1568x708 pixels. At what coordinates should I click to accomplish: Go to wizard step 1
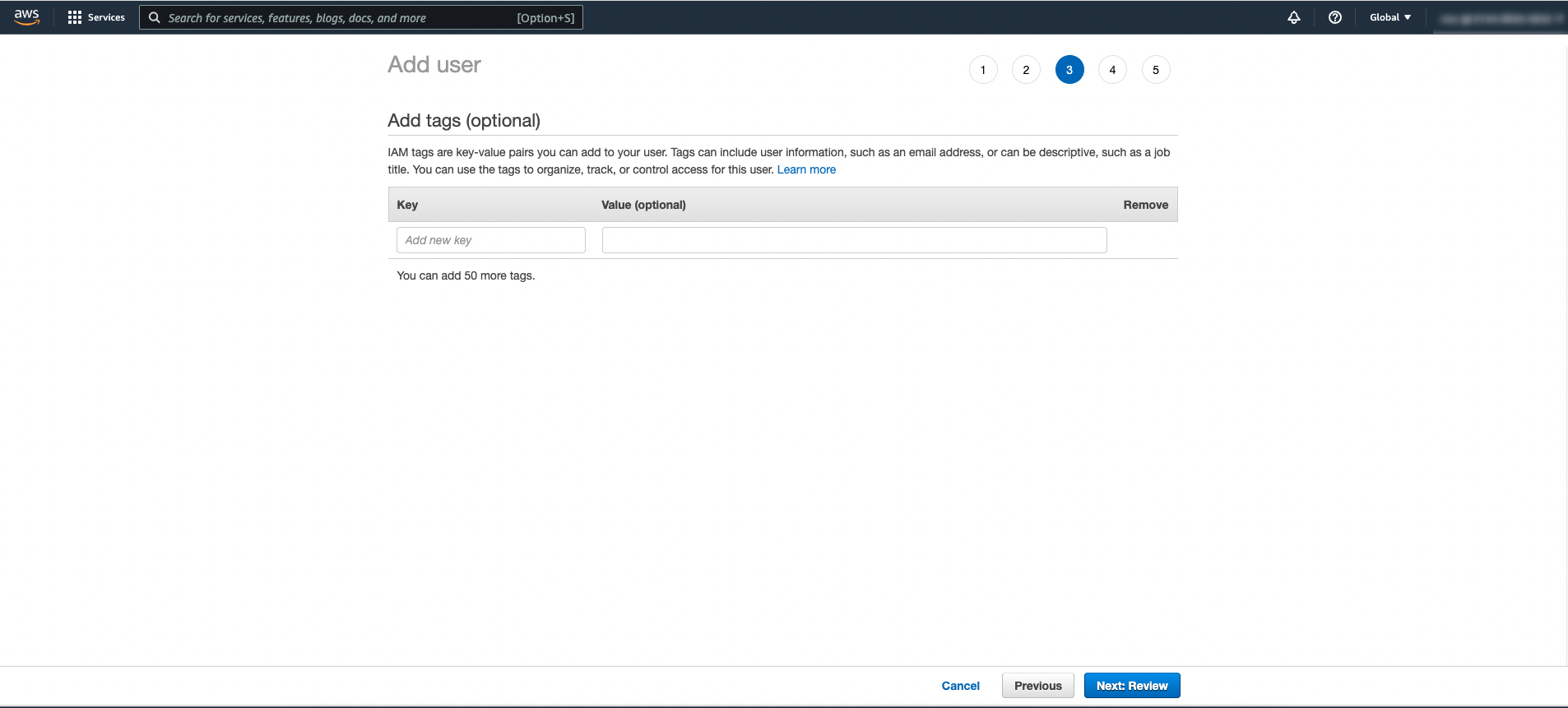(983, 70)
